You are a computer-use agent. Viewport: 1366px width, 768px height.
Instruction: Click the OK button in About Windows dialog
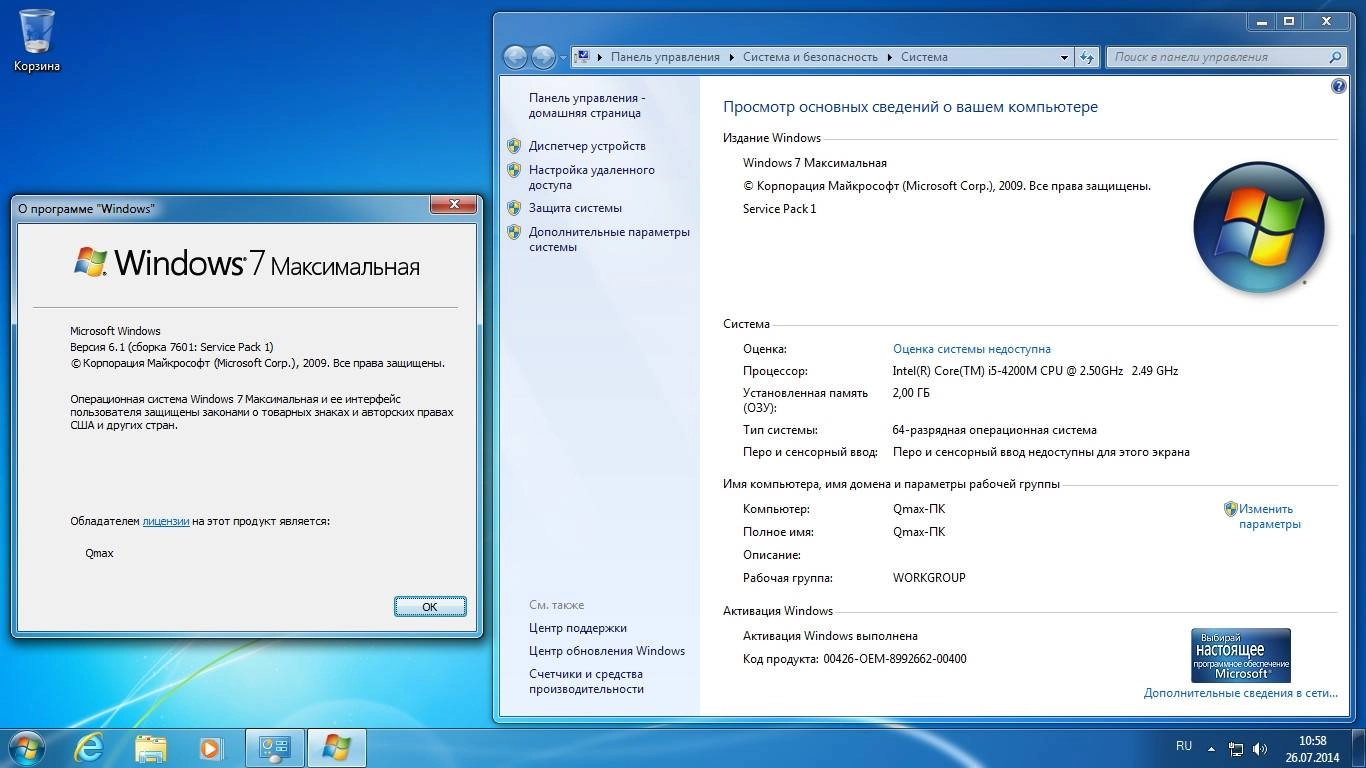[430, 606]
